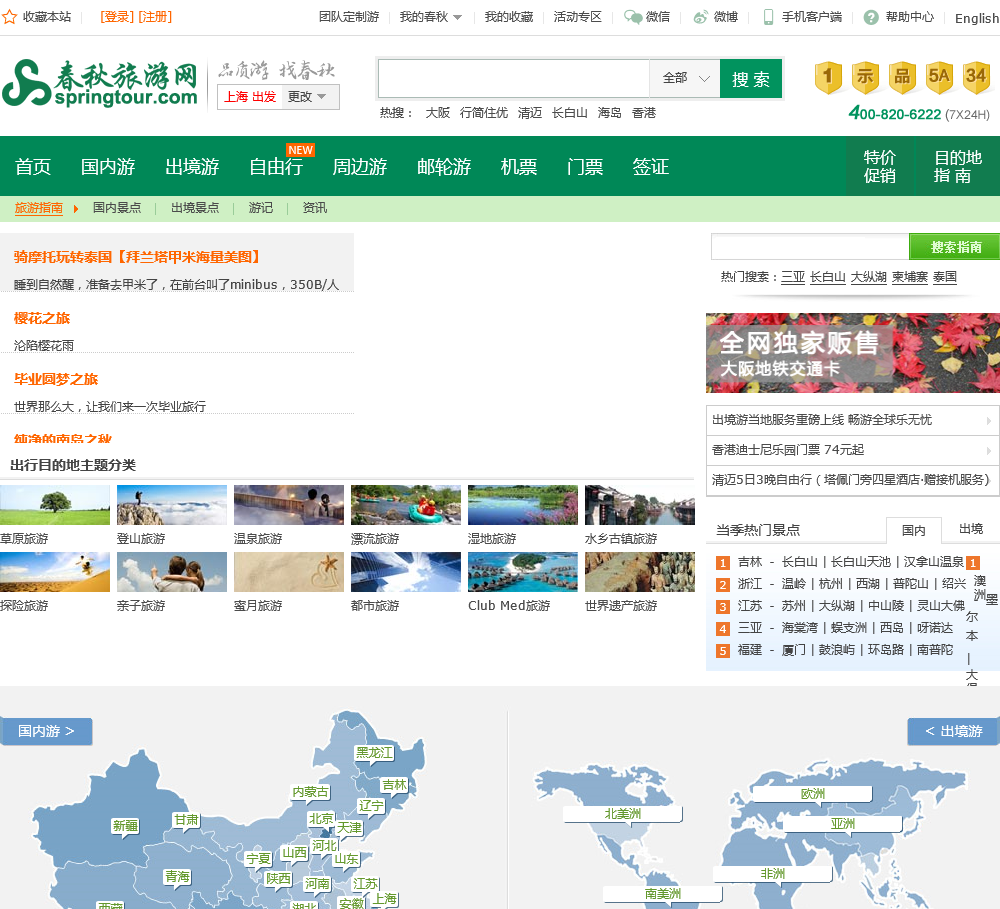The height and width of the screenshot is (909, 1000).
Task: Click the gold badge labeled 1
Action: coord(828,78)
